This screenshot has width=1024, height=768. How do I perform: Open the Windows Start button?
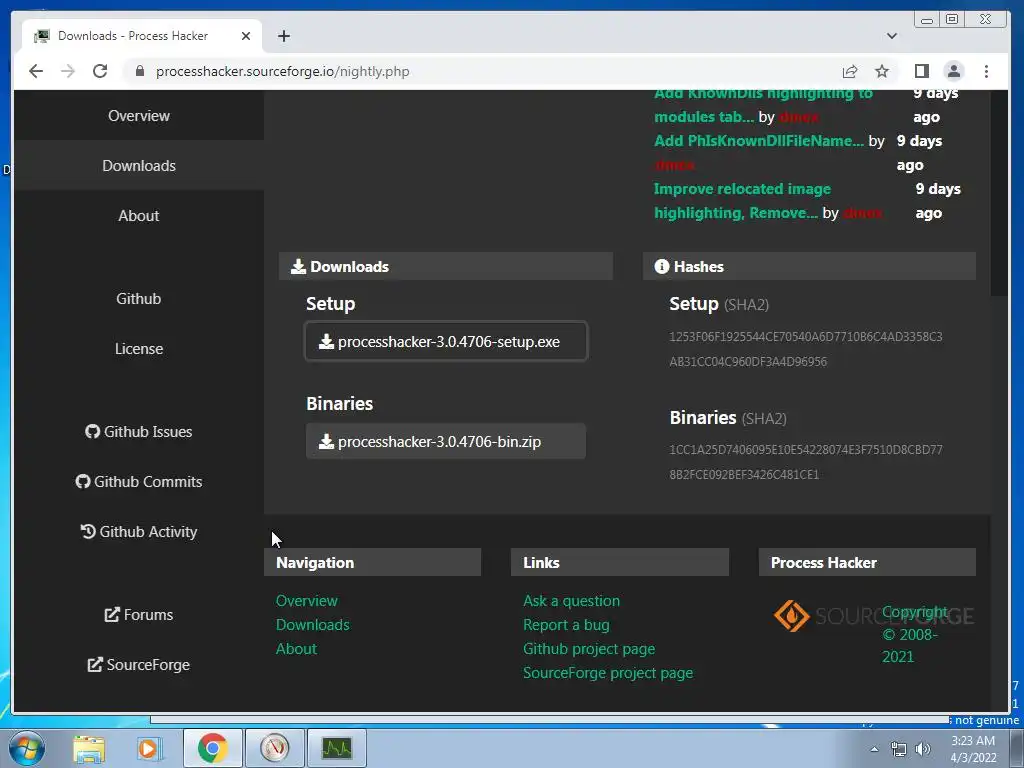tap(27, 749)
